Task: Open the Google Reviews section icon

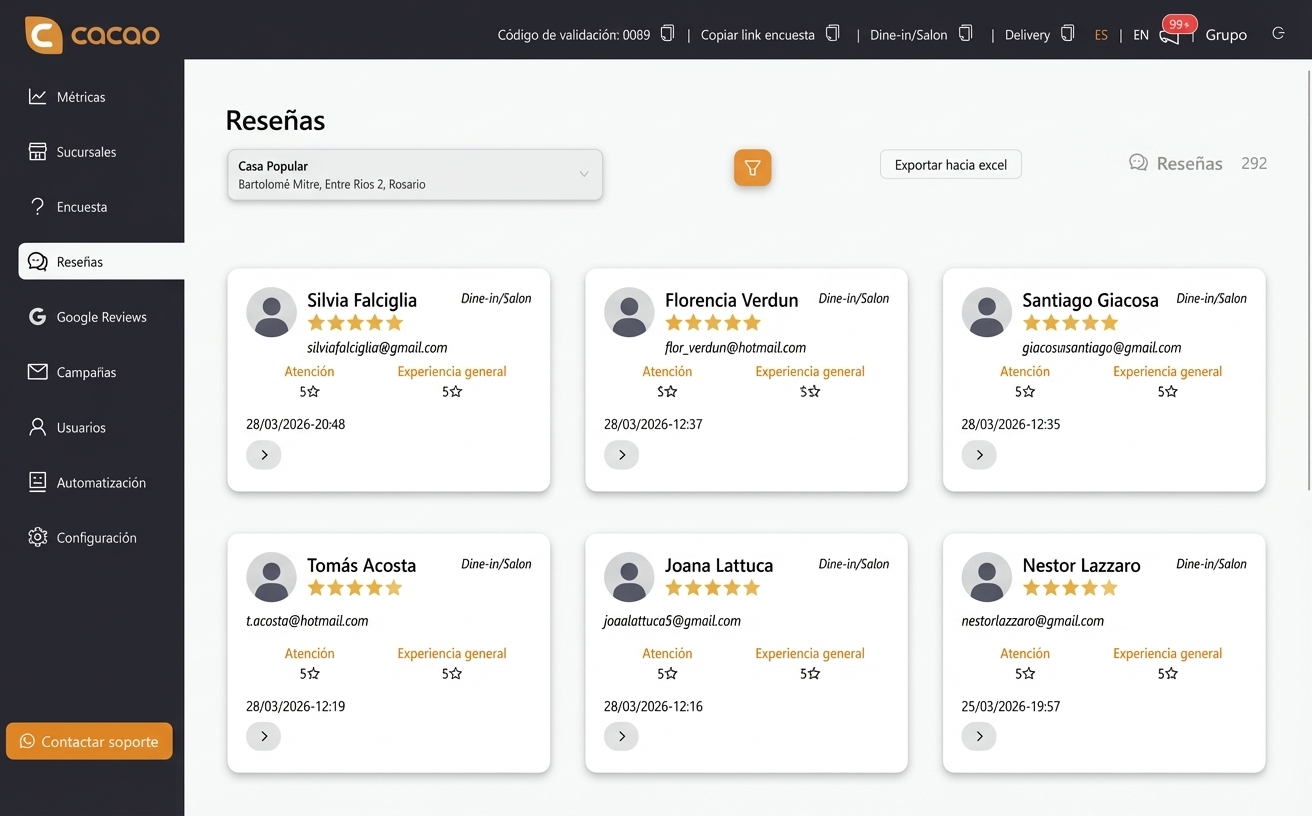Action: pos(37,316)
